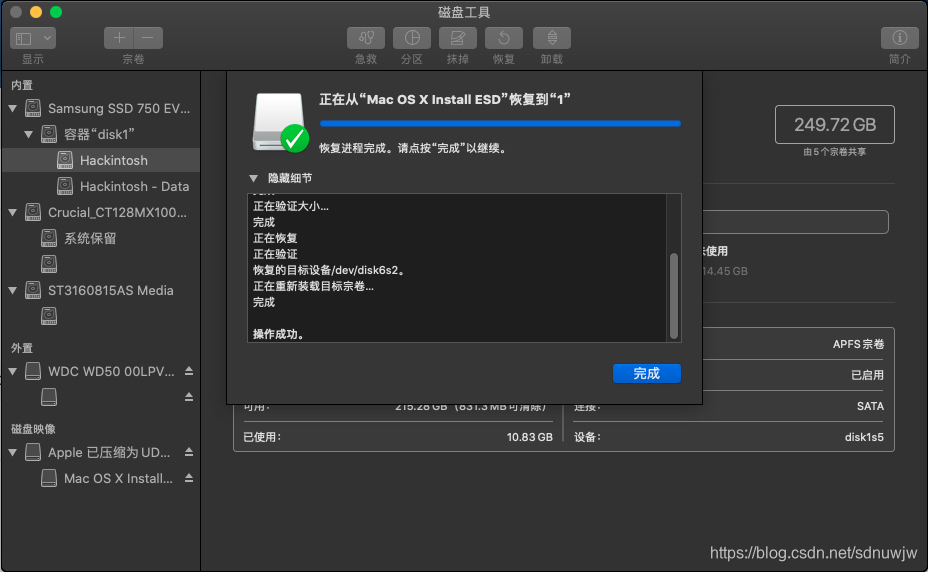Image resolution: width=928 pixels, height=572 pixels.
Task: Click the 正在验证大小 log line
Action: coord(291,206)
